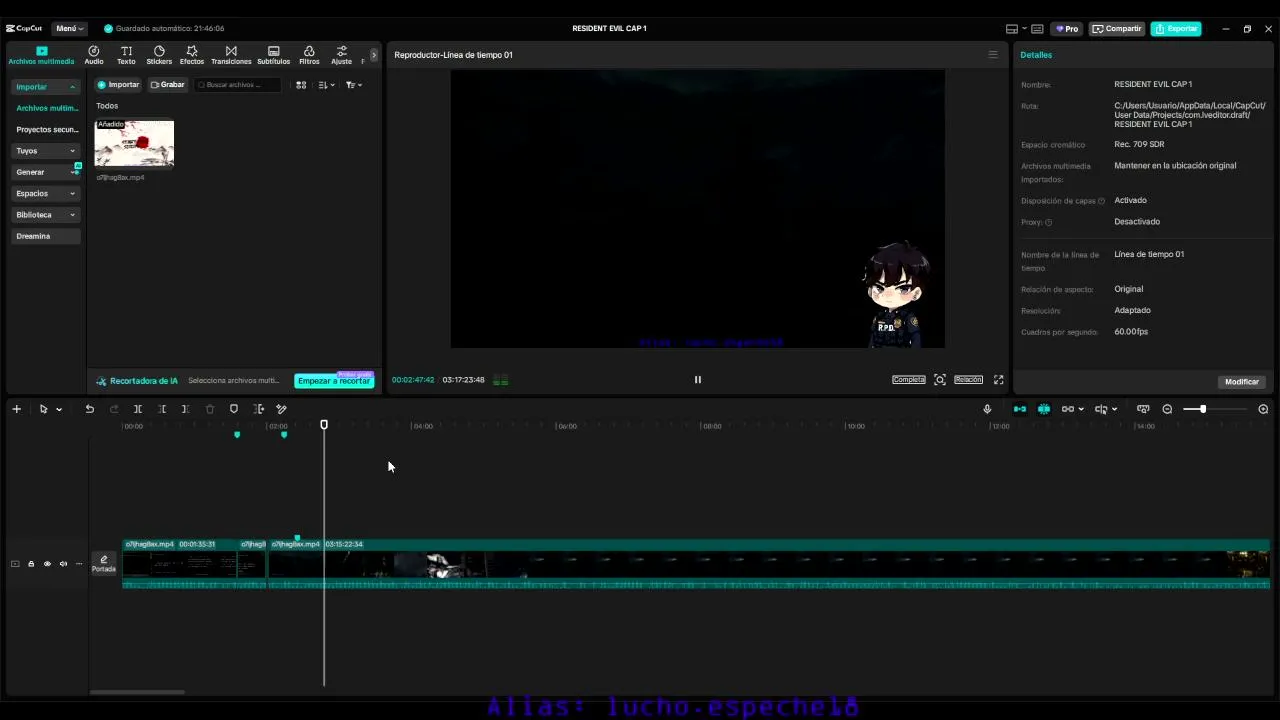The width and height of the screenshot is (1280, 720).
Task: Open the Audio tab
Action: pyautogui.click(x=93, y=55)
